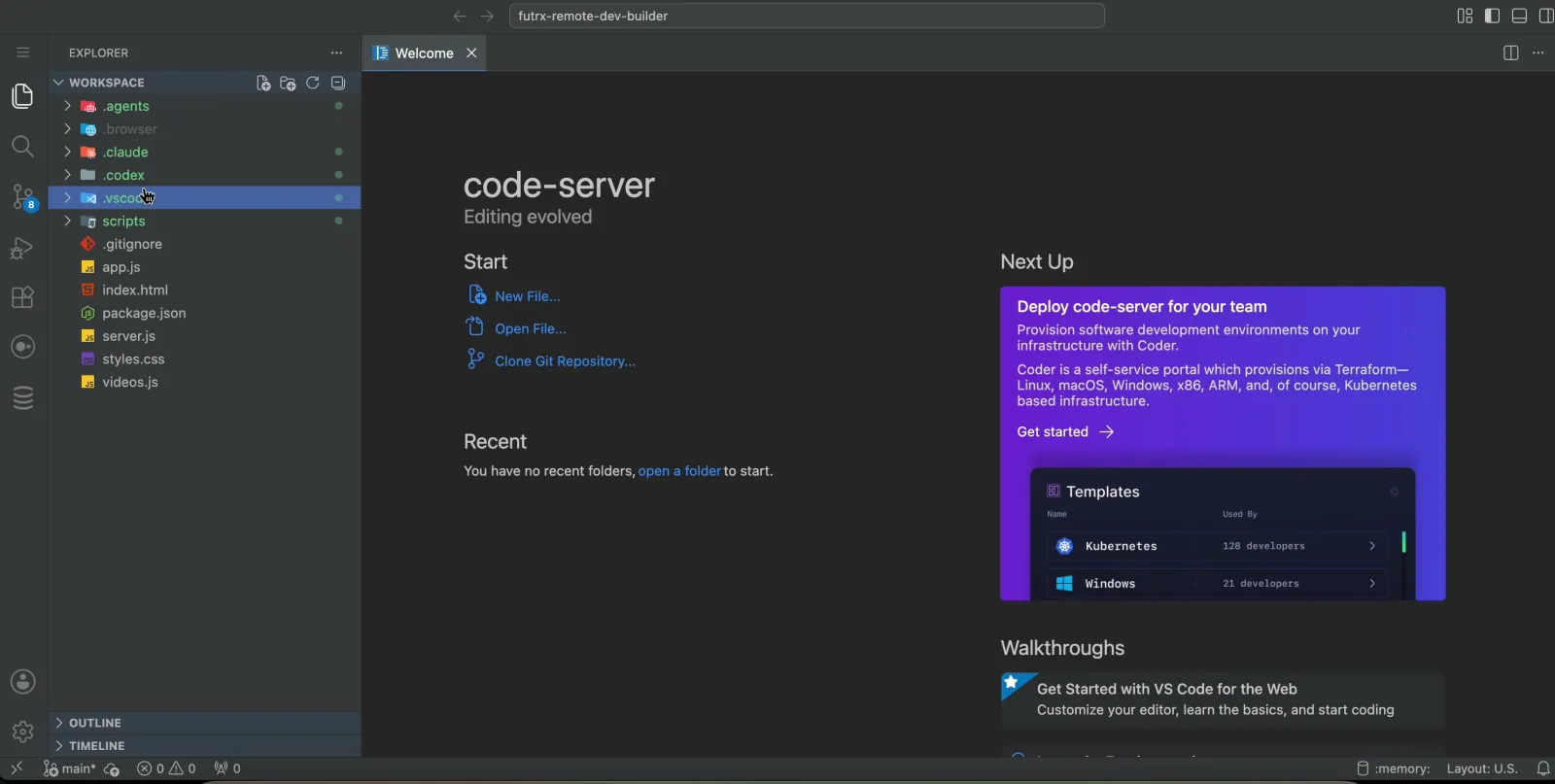
Task: Open Explorer views and more actions menu
Action: [x=336, y=53]
